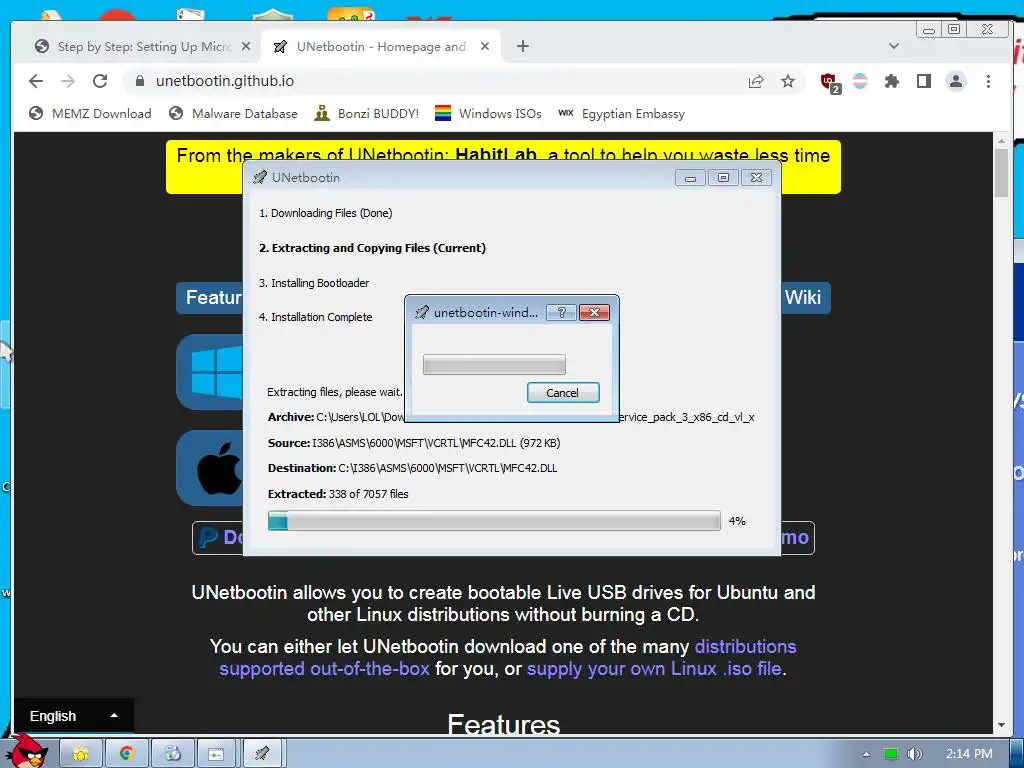Reload the unetbootin.github.io page
This screenshot has width=1024, height=768.
(x=100, y=81)
